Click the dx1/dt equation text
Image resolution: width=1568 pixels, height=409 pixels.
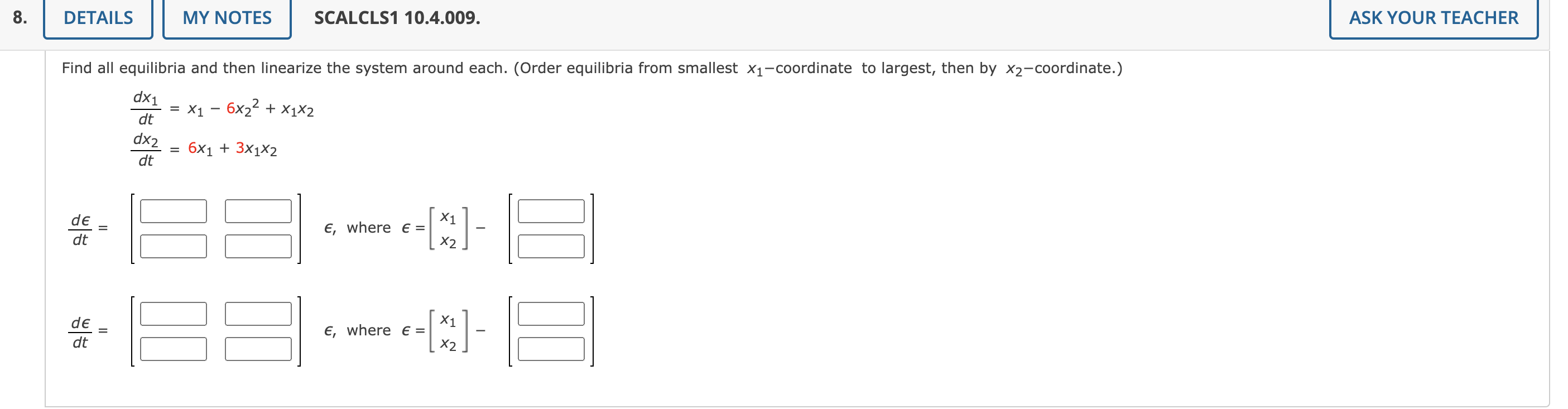point(222,108)
